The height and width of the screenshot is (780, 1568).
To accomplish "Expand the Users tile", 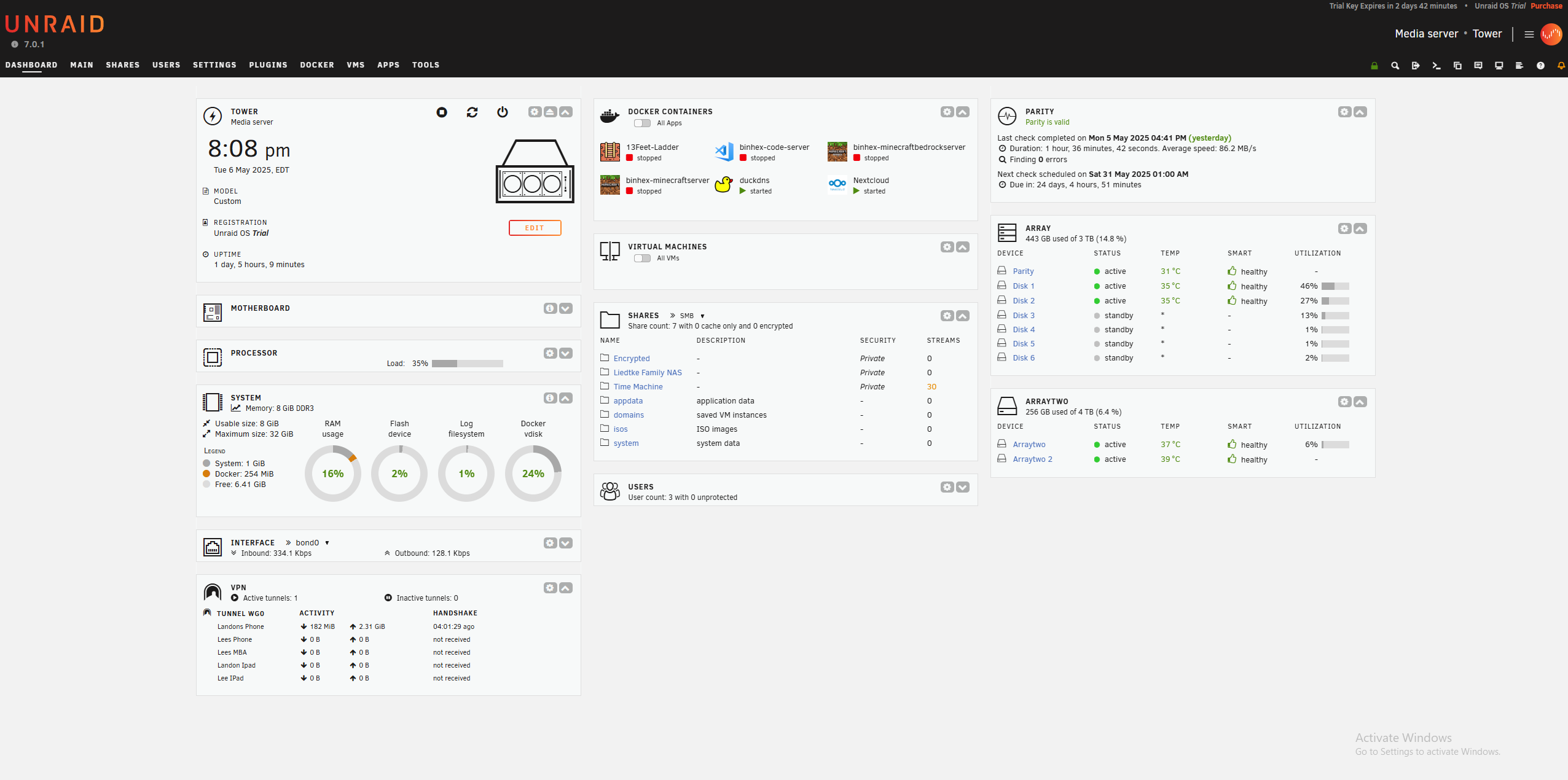I will [x=963, y=487].
